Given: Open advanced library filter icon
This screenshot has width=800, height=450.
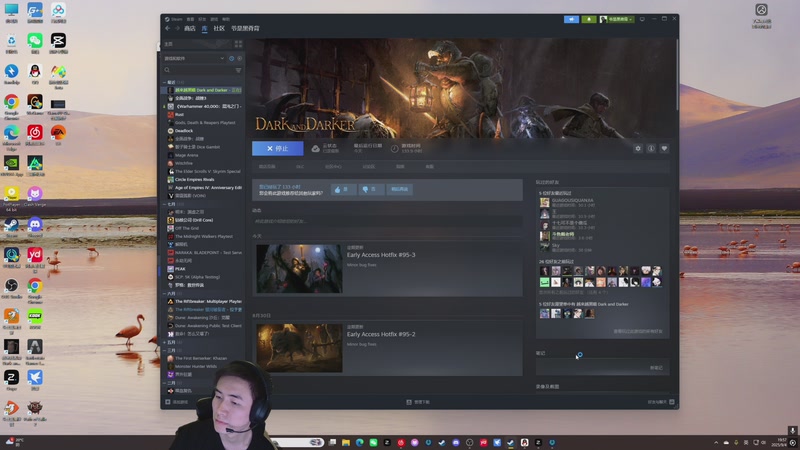Looking at the screenshot, I should pos(238,70).
